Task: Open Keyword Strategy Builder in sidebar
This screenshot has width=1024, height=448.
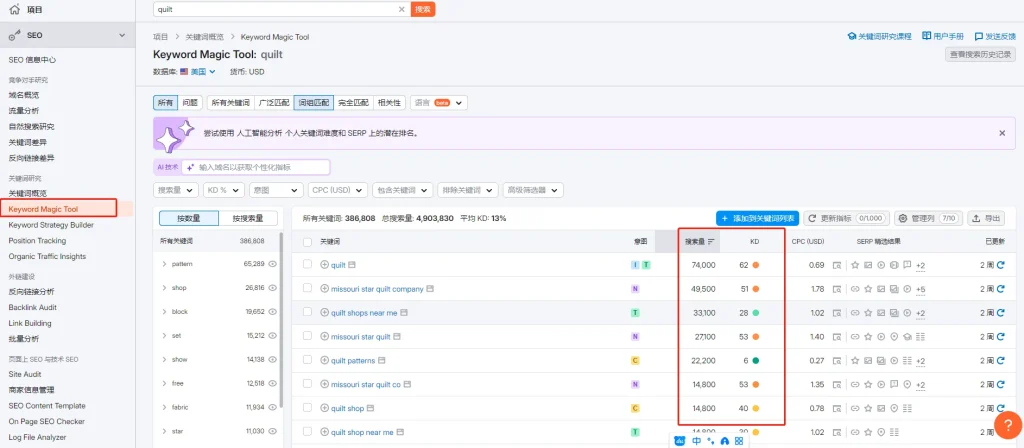Action: [x=51, y=225]
